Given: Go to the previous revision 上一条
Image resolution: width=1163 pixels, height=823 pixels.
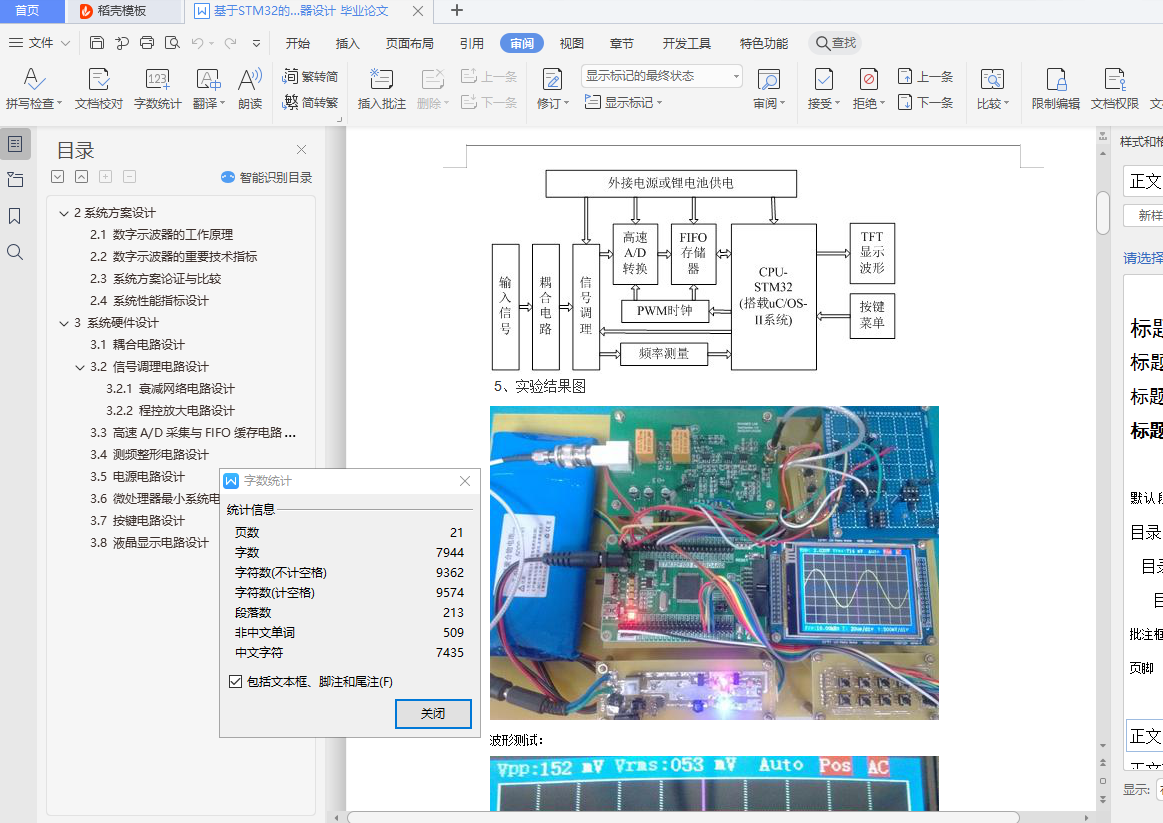Looking at the screenshot, I should [x=925, y=76].
